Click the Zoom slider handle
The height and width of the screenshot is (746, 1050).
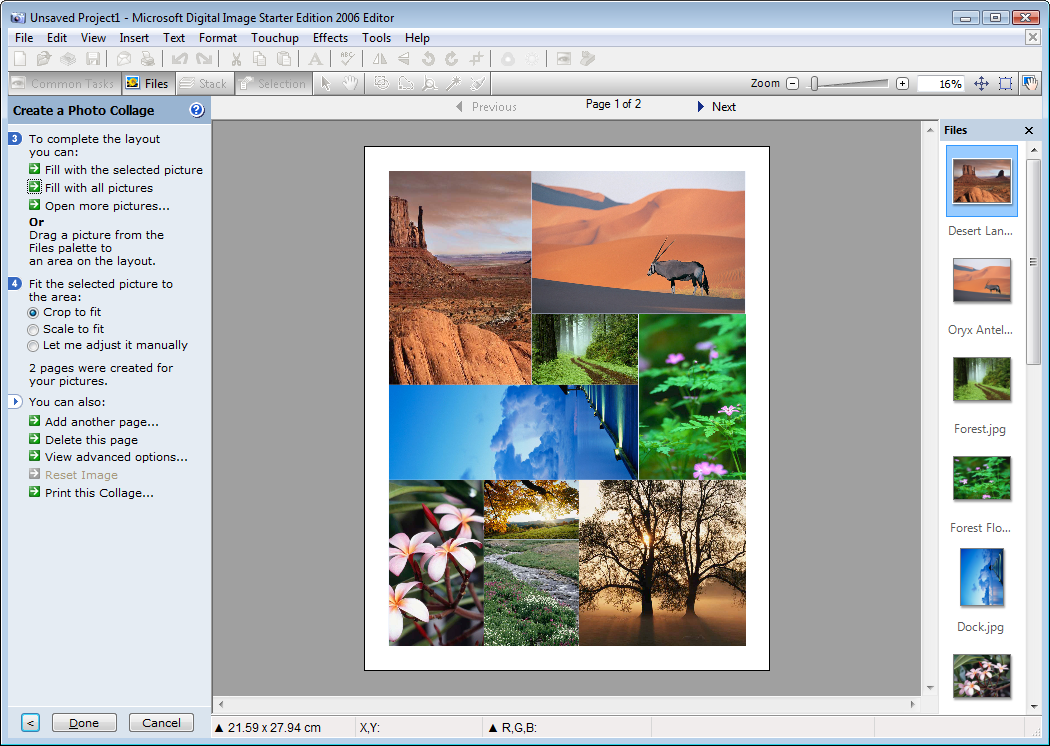[814, 84]
